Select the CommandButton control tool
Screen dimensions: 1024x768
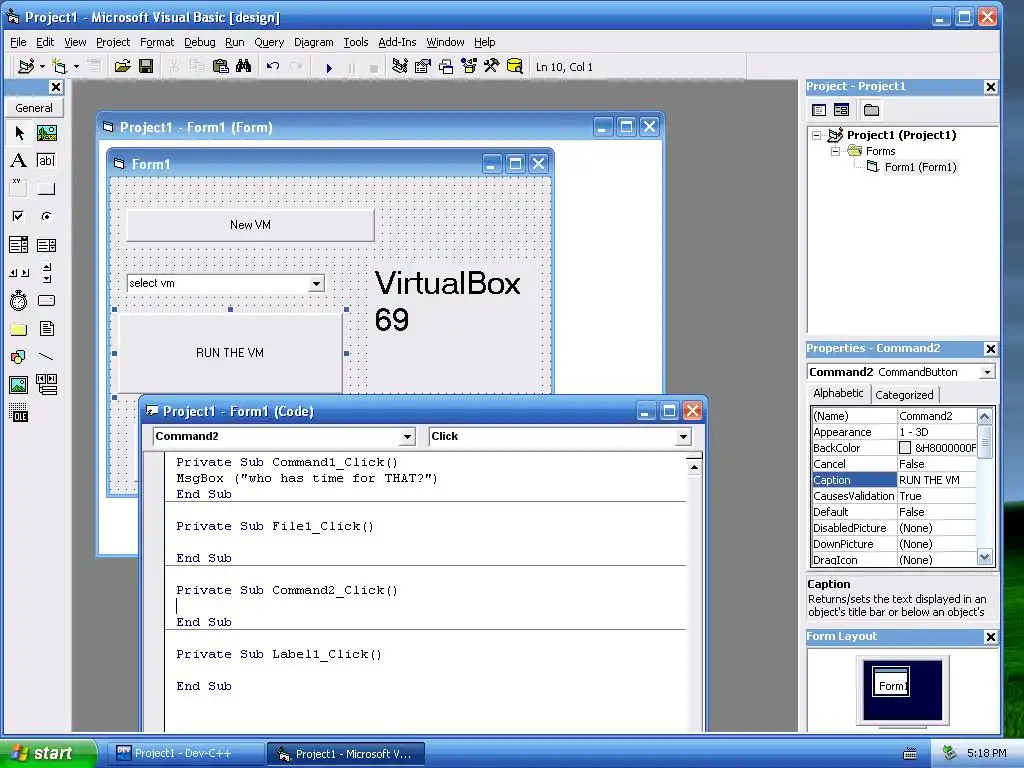coord(46,189)
